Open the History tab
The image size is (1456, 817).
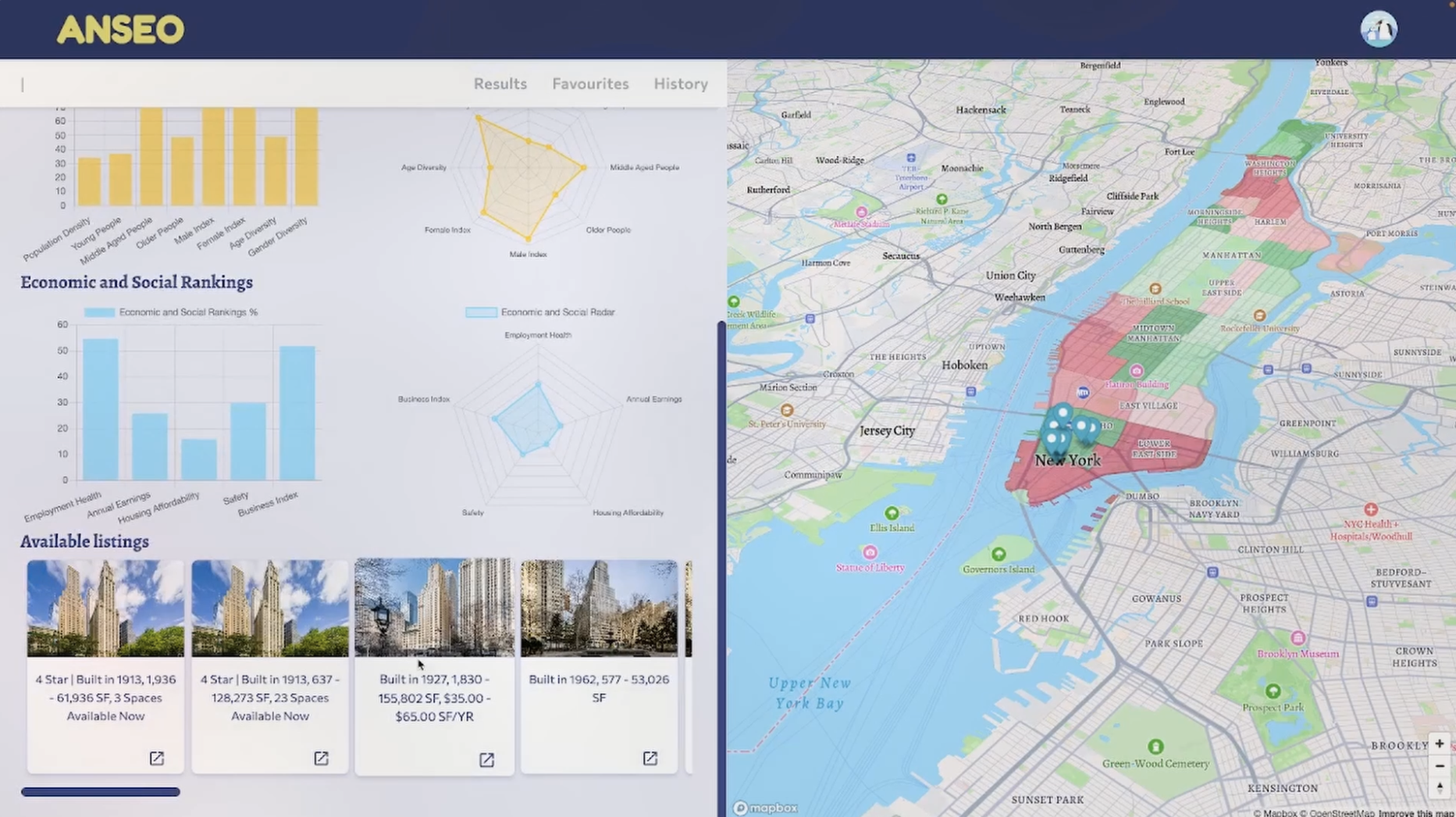tap(680, 84)
